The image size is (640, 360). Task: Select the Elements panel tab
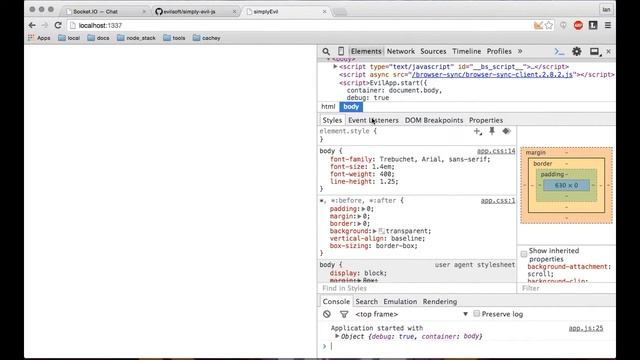pyautogui.click(x=366, y=51)
